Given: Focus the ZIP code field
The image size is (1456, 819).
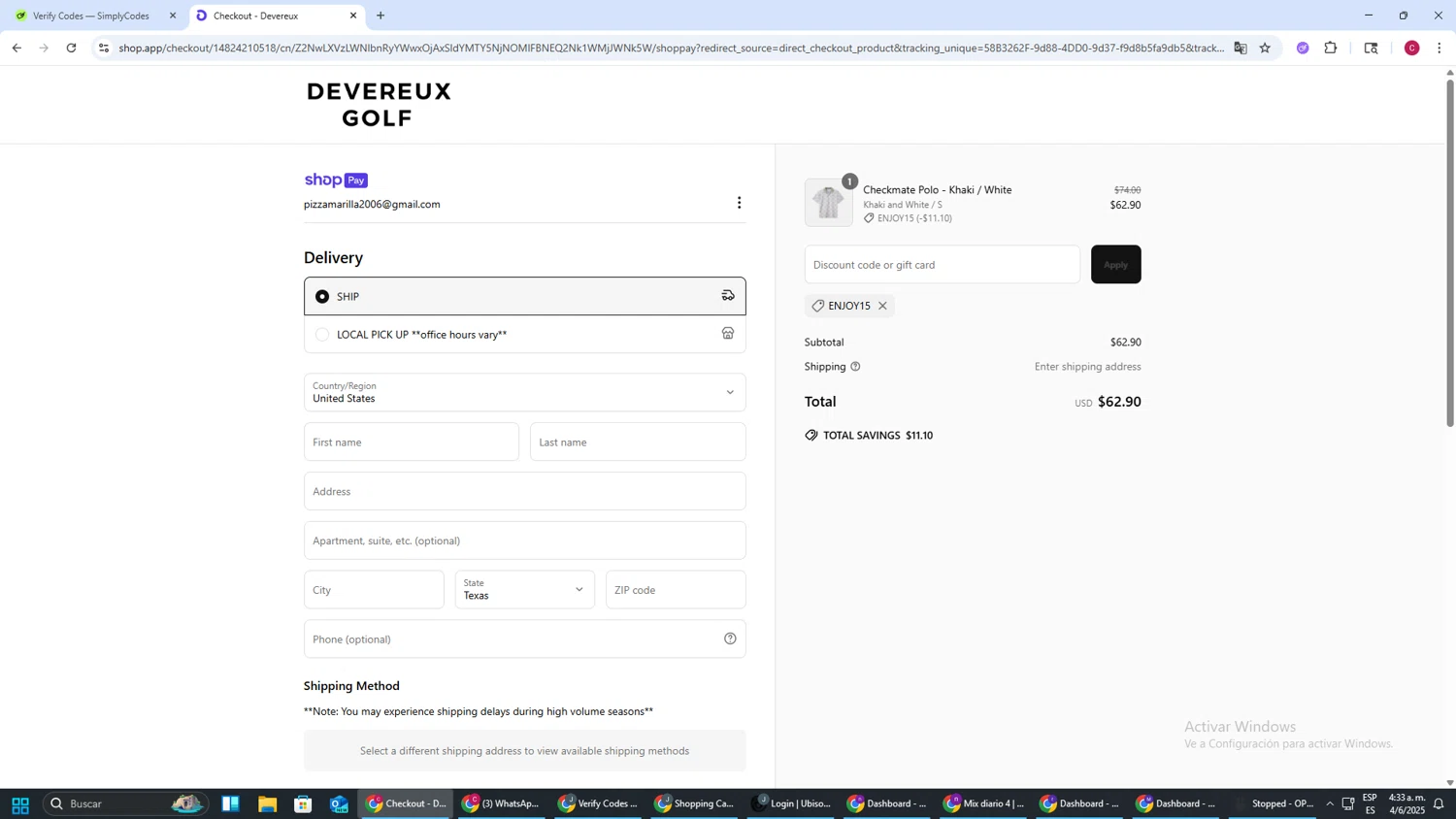Looking at the screenshot, I should [x=676, y=590].
